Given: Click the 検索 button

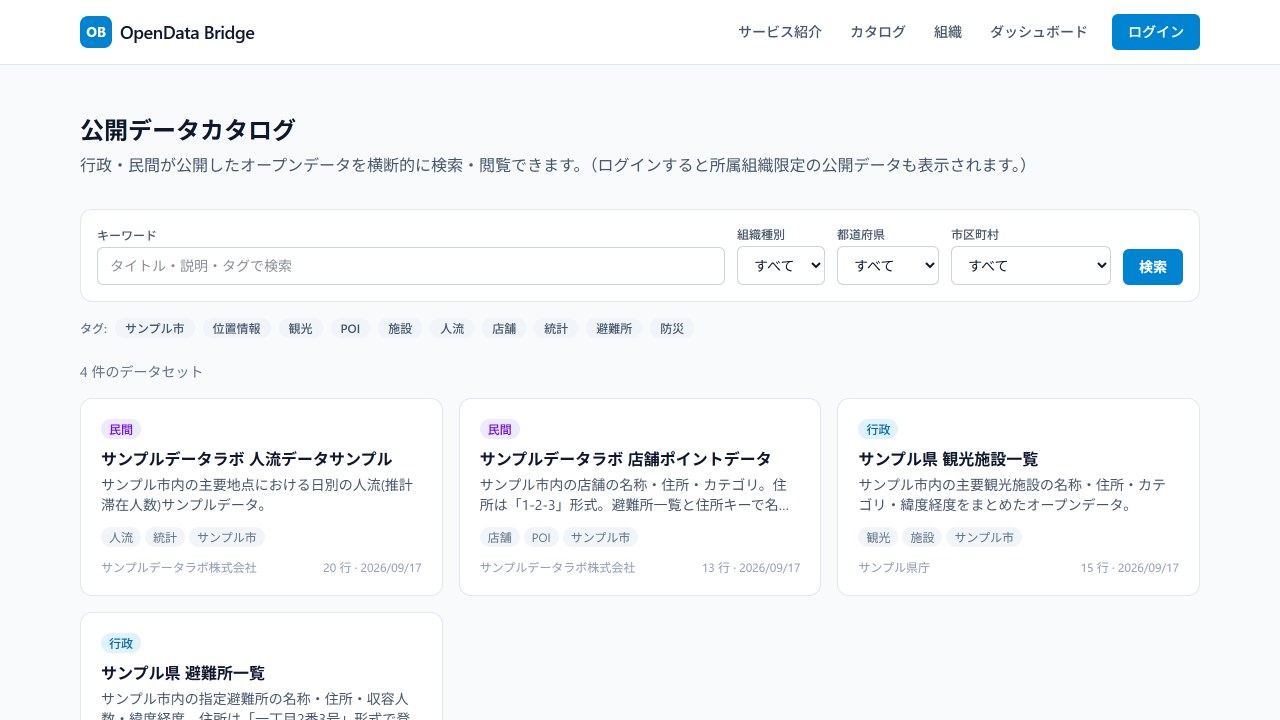Looking at the screenshot, I should coord(1153,267).
